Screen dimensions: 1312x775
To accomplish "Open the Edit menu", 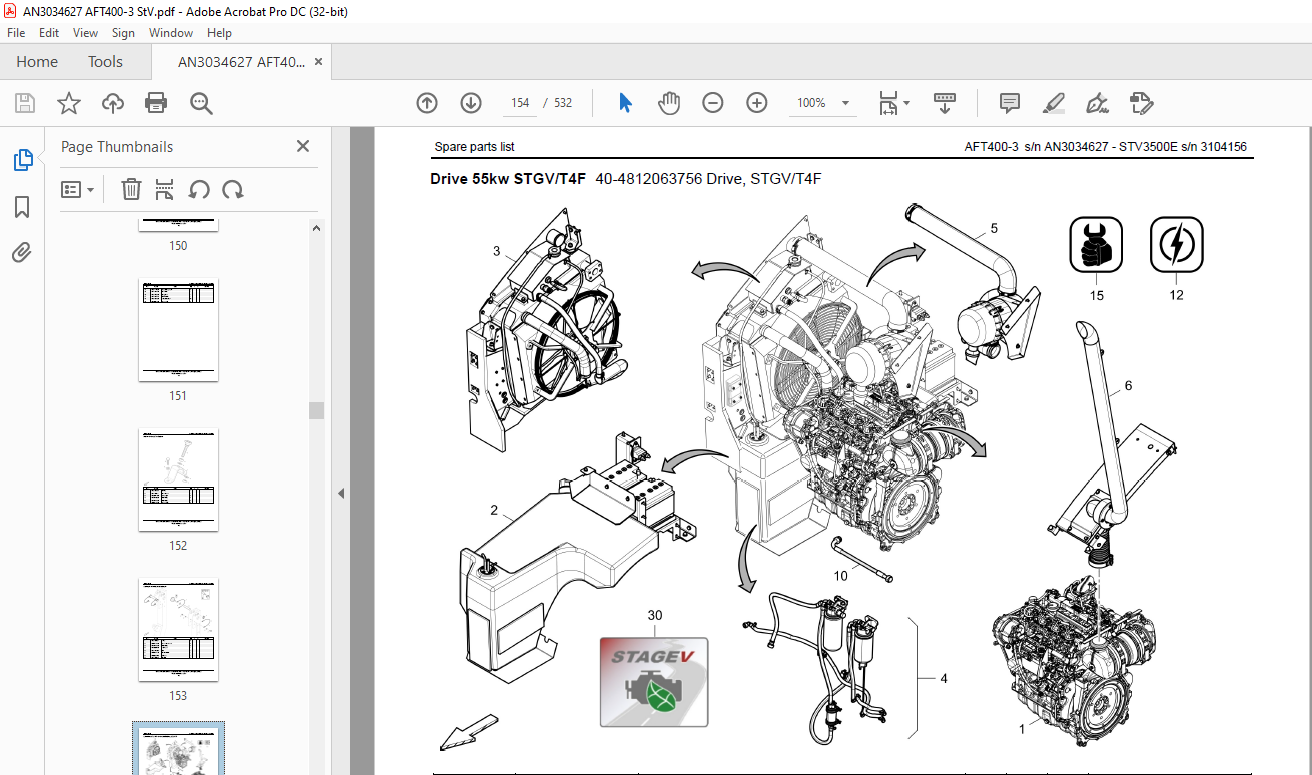I will [x=49, y=33].
